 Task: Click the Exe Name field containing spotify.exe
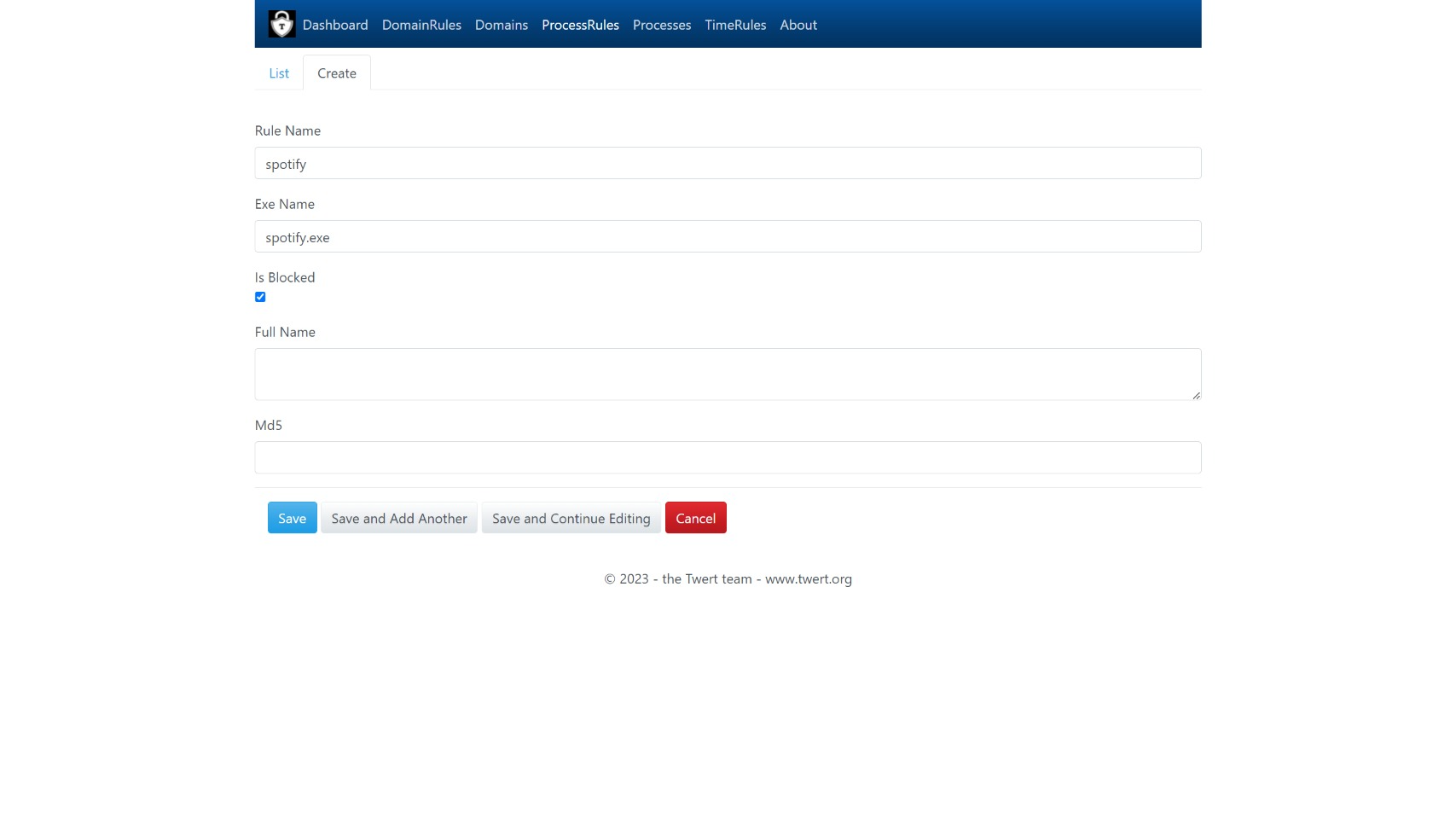[x=728, y=236]
